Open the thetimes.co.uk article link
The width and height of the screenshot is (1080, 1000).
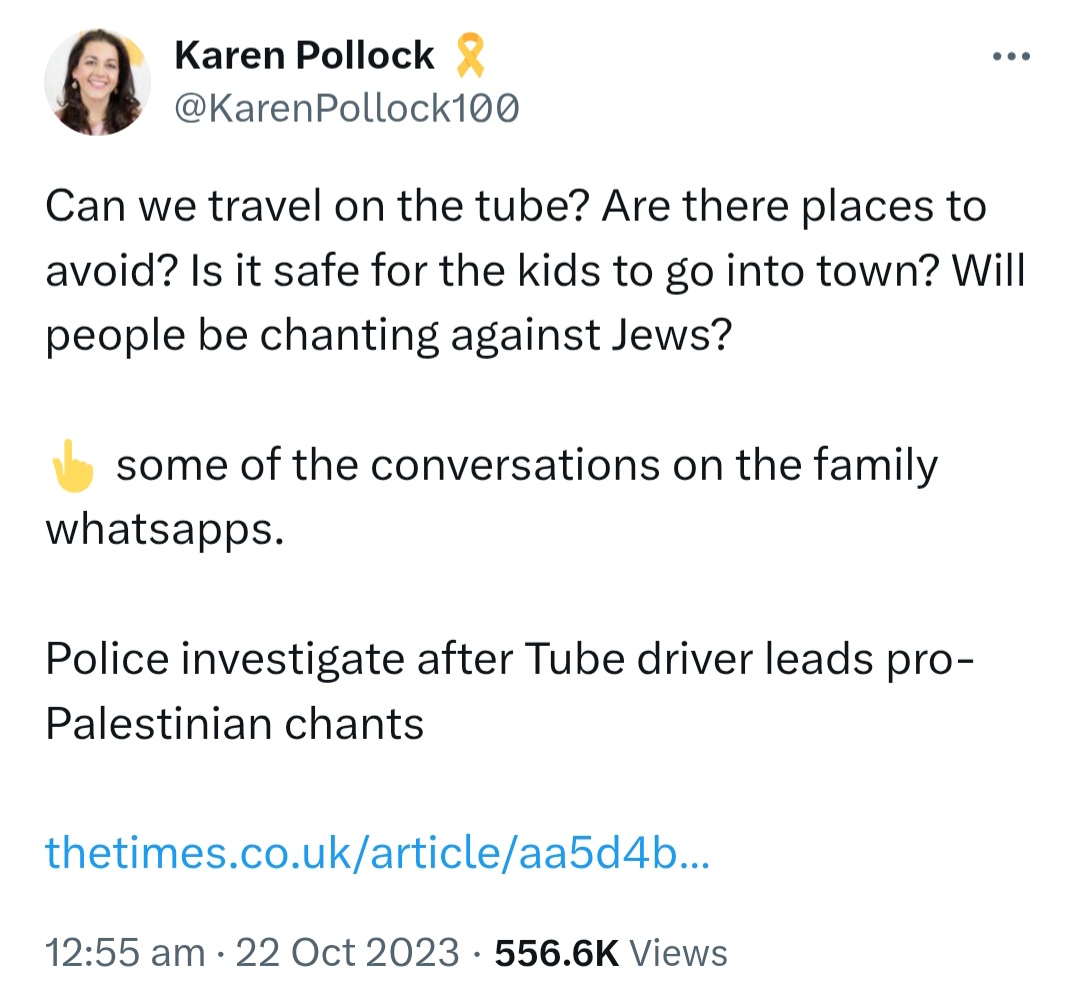[x=377, y=852]
